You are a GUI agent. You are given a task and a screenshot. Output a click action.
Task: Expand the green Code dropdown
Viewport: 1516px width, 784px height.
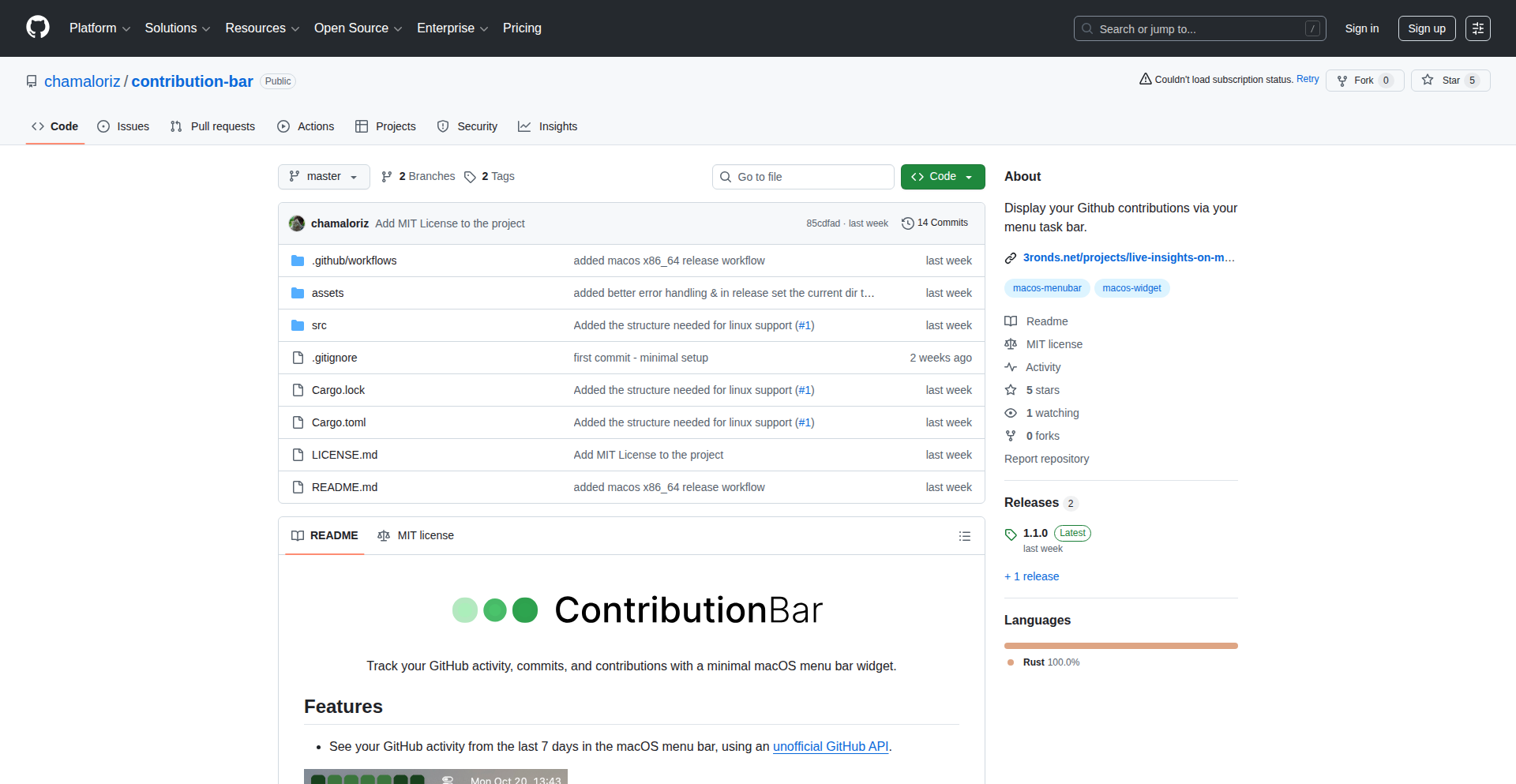click(x=943, y=176)
